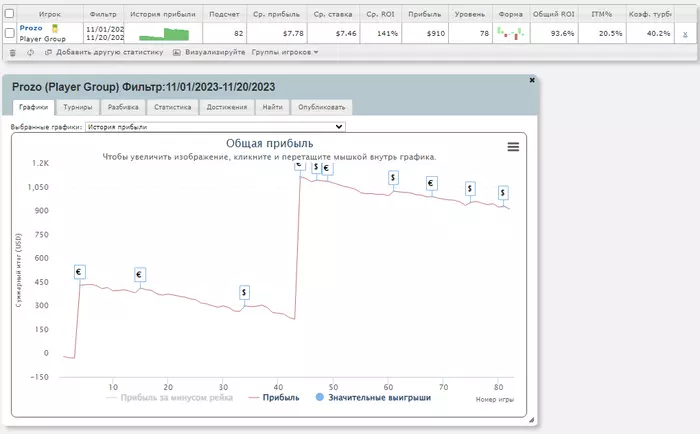
Task: Click the $ marker near game 75
Action: pos(470,189)
